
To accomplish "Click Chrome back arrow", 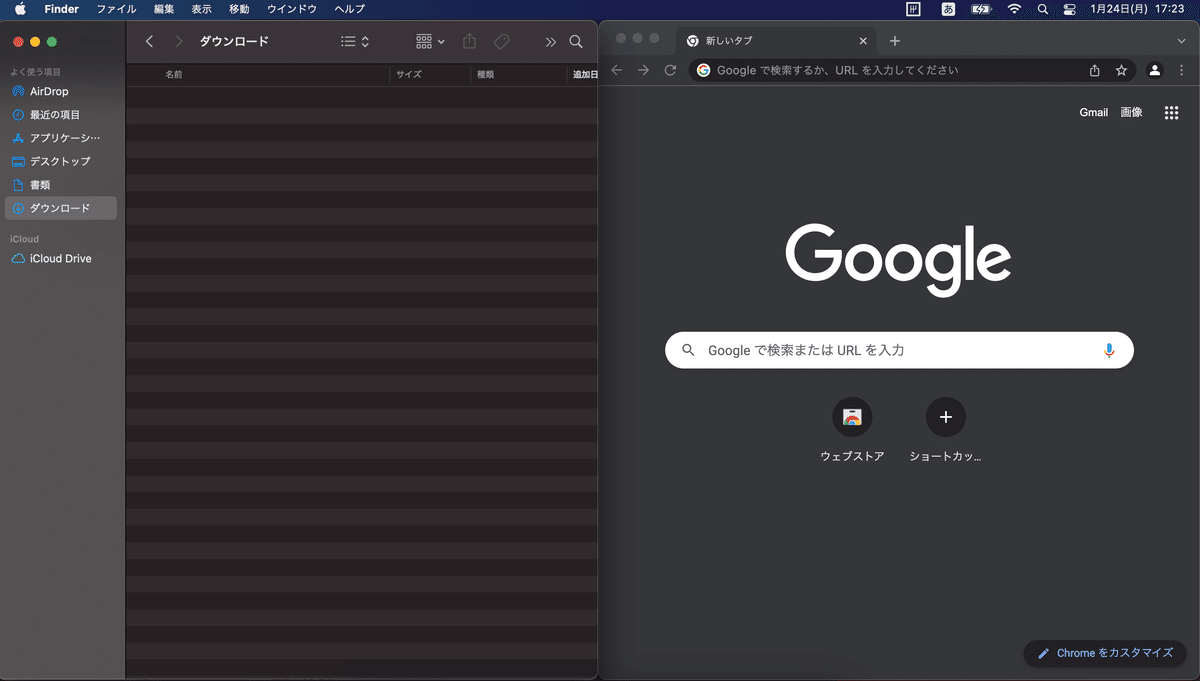I will point(617,70).
